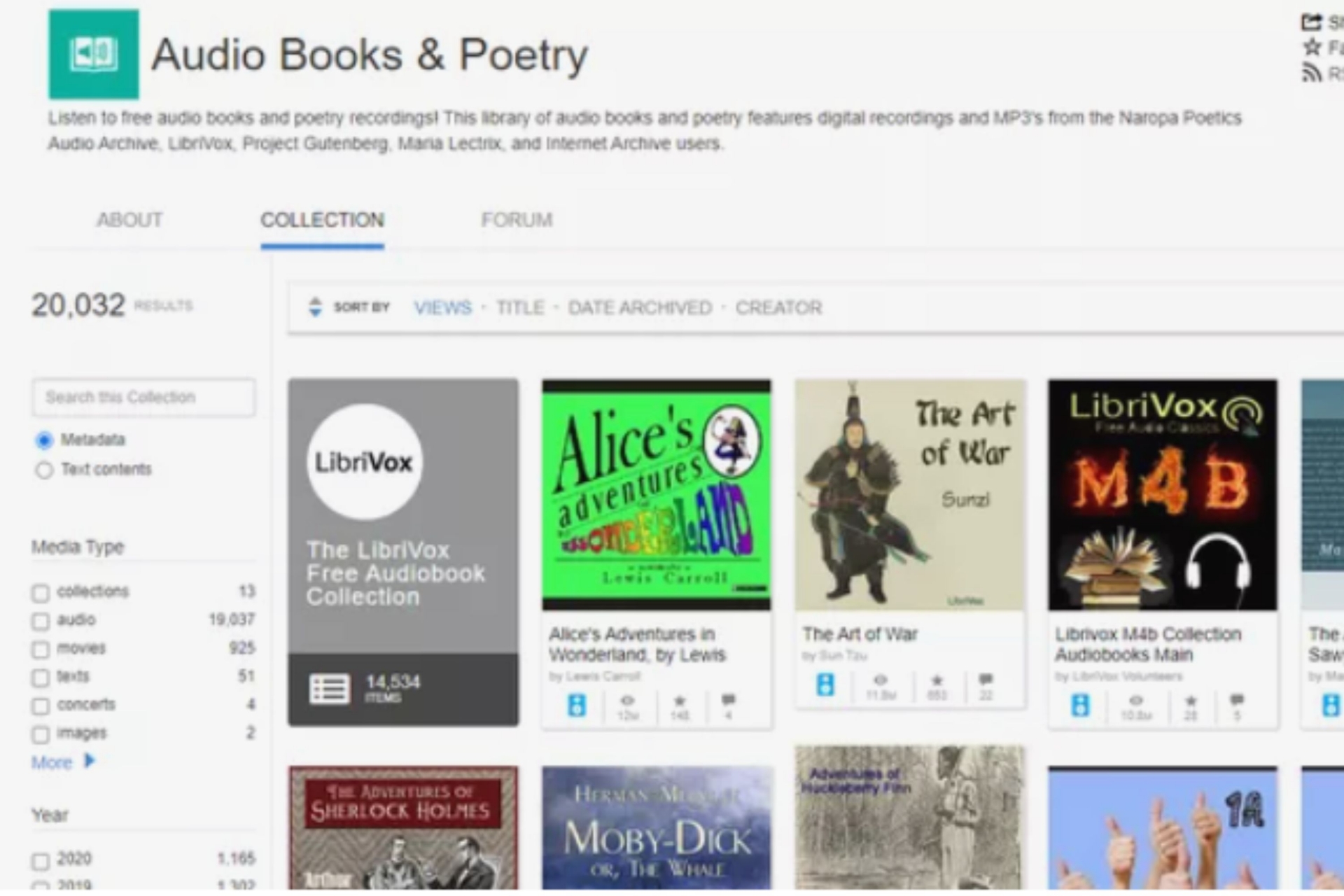Sort results by DATE ARCHIVED
This screenshot has height=896, width=1344.
(639, 307)
